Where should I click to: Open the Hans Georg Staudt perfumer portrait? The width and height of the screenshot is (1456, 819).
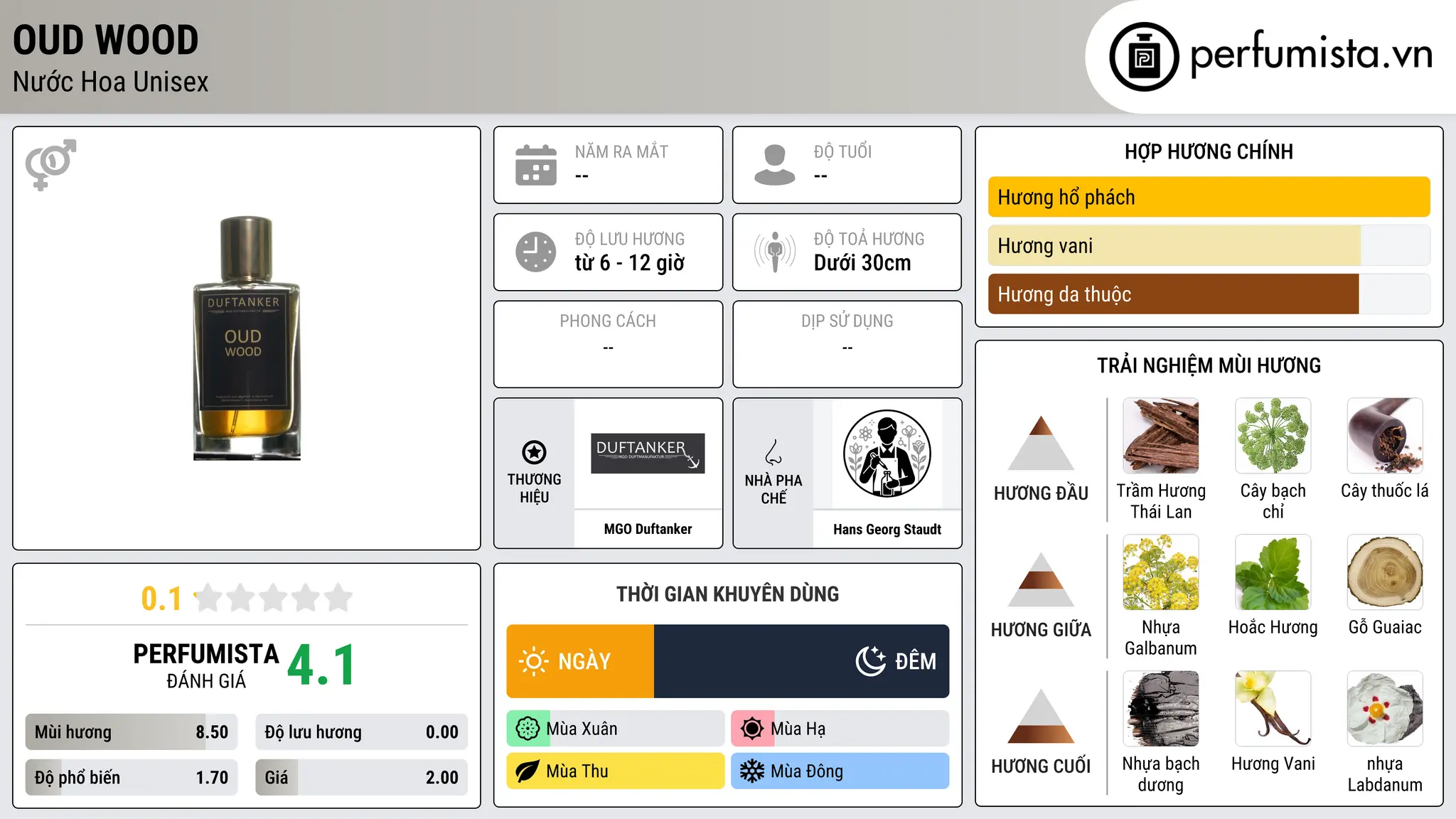tap(887, 454)
